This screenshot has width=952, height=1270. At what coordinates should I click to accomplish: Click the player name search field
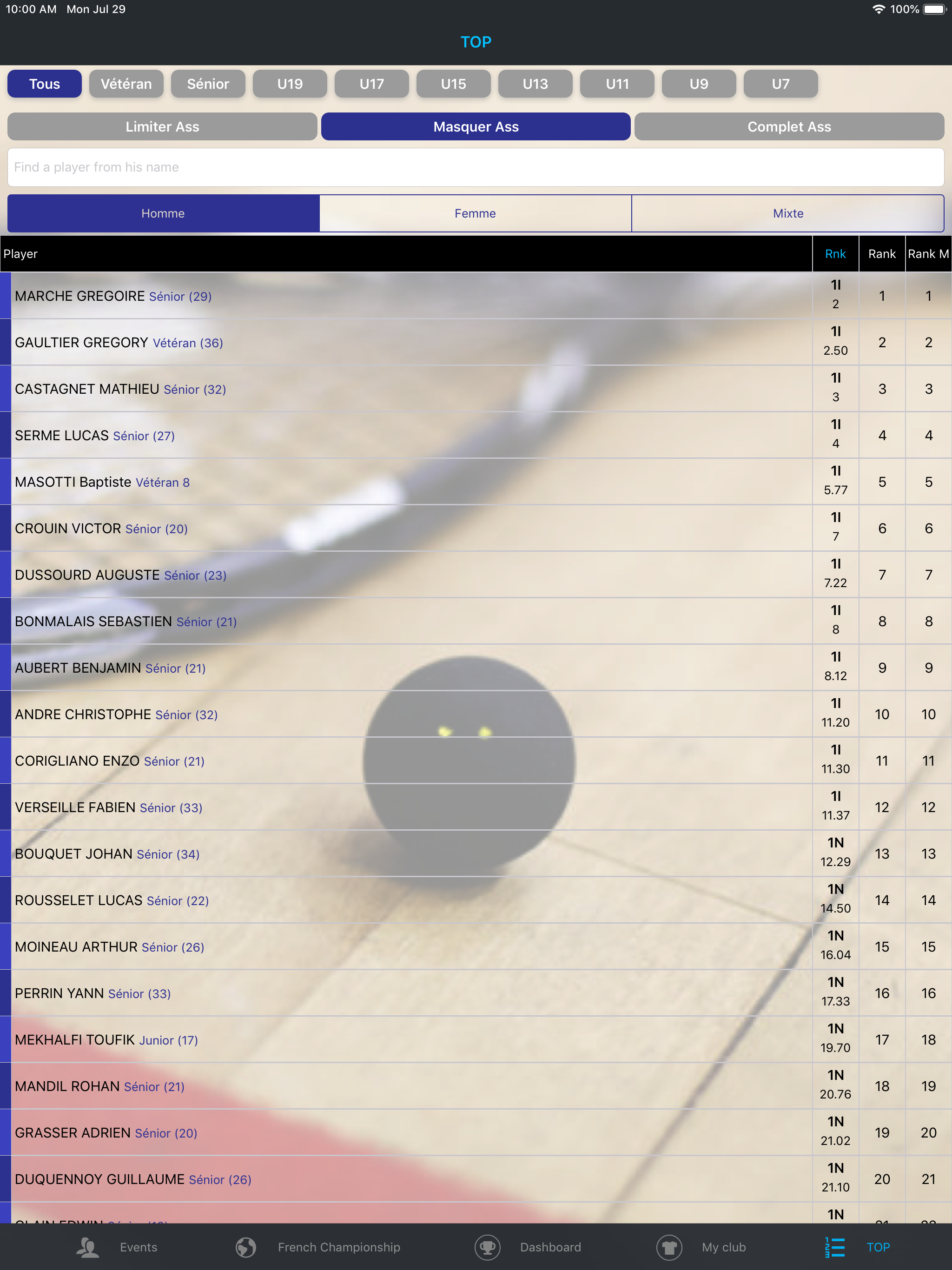pyautogui.click(x=476, y=167)
